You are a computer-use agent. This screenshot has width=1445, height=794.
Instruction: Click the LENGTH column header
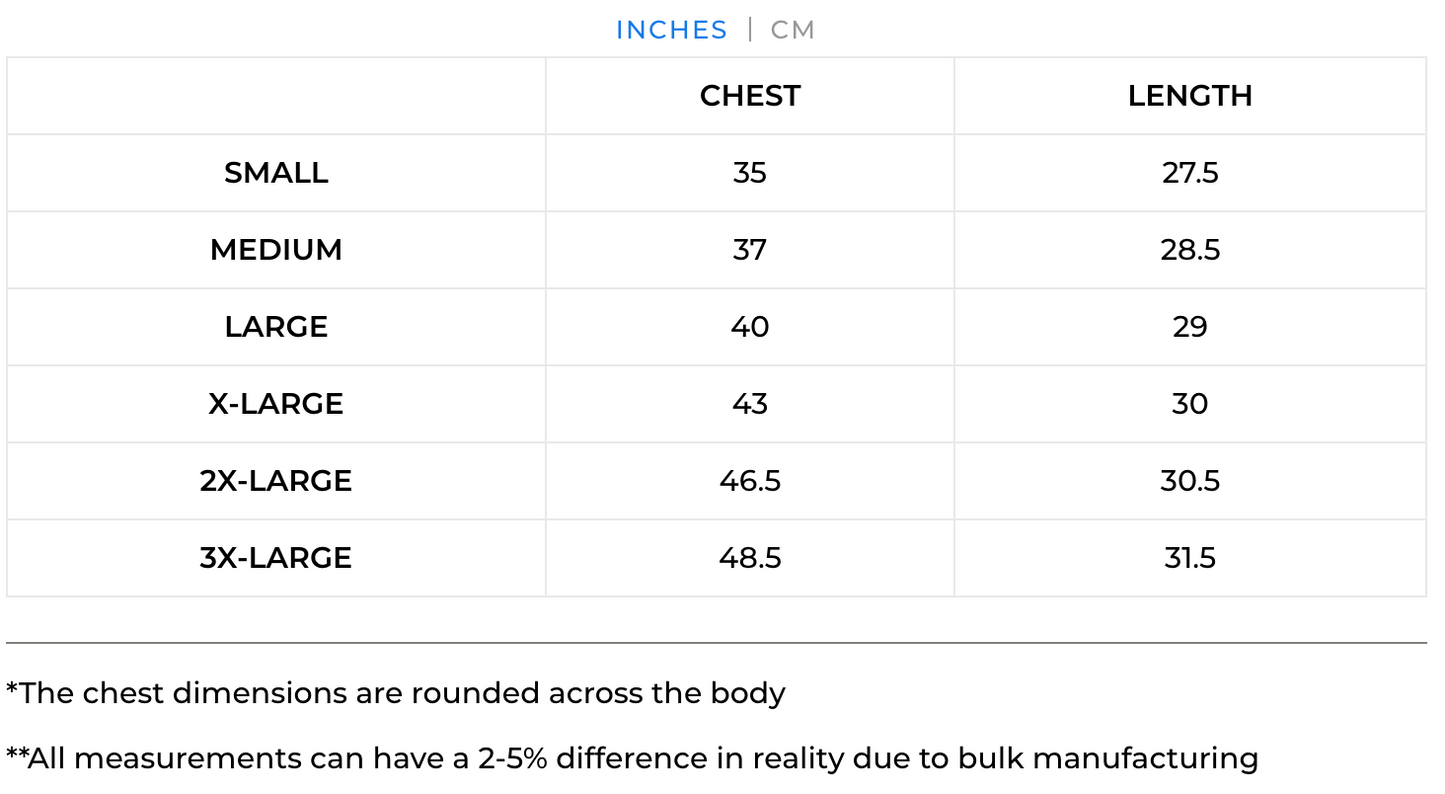coord(1190,96)
